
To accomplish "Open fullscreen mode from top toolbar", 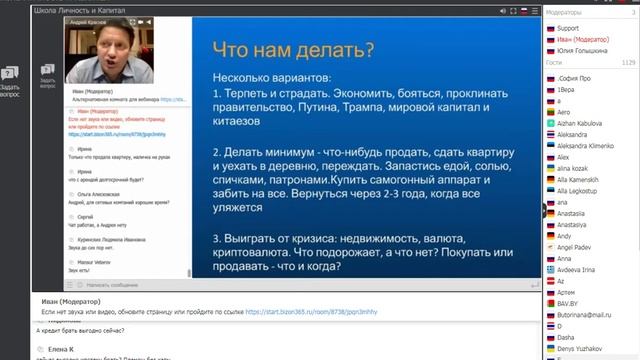I will [513, 11].
